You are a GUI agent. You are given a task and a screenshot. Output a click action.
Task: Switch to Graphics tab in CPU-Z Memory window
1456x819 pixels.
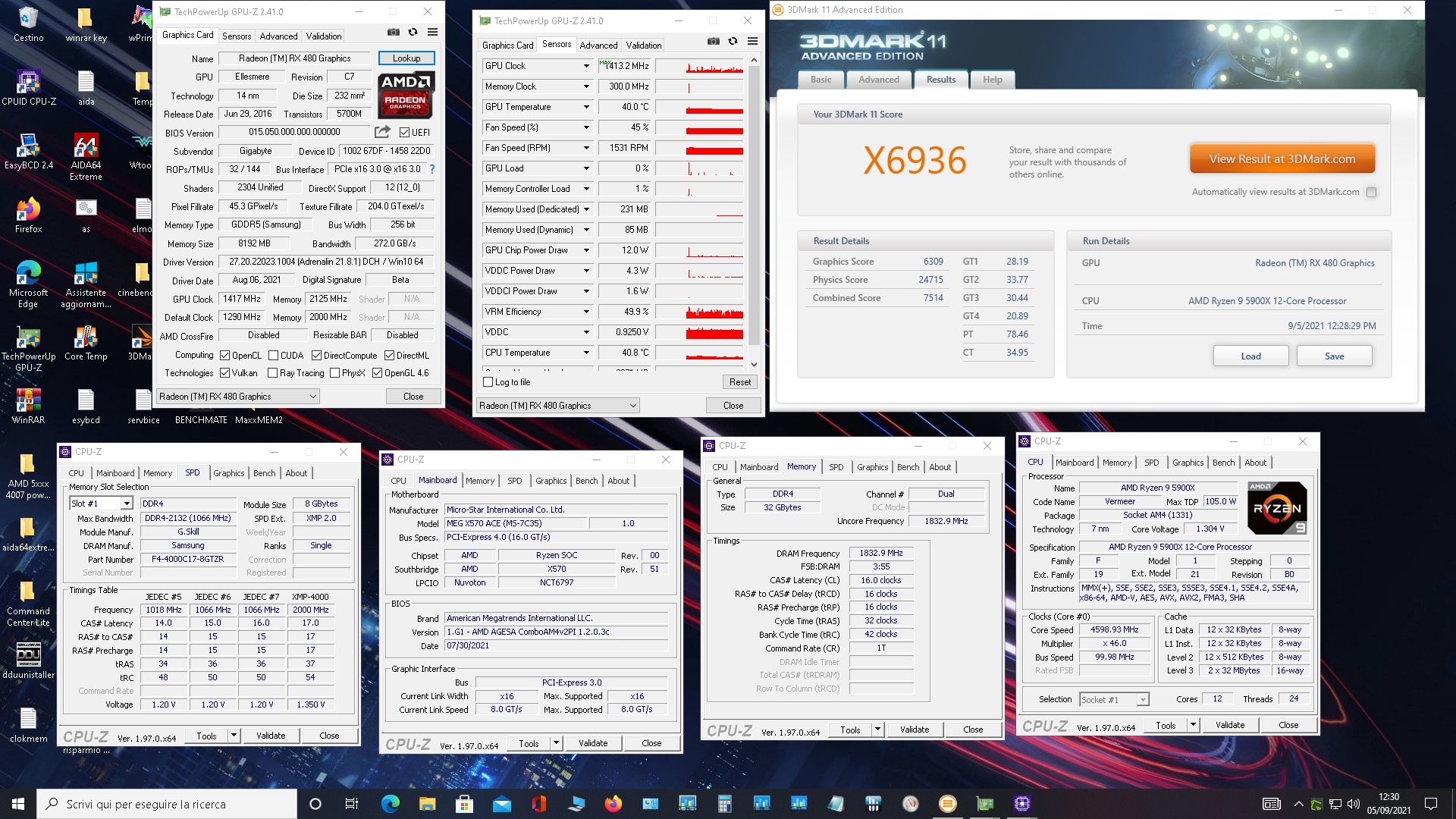(872, 467)
